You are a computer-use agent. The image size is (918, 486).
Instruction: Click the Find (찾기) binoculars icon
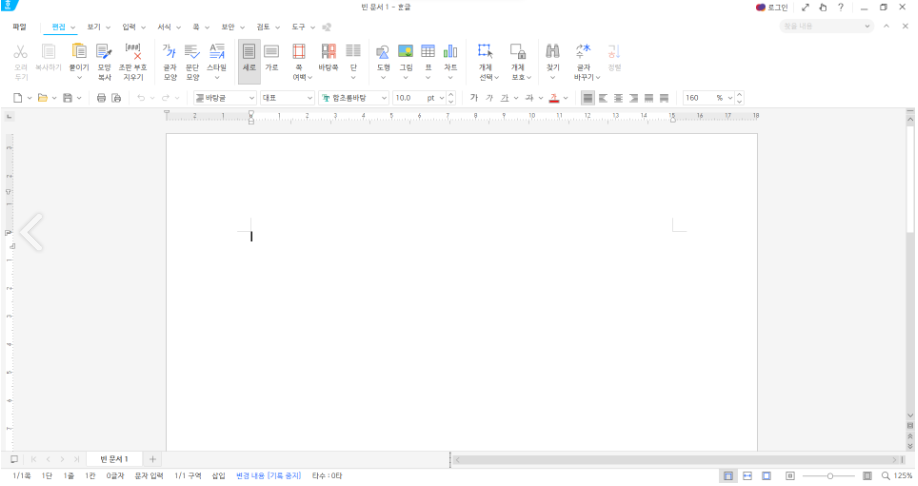pyautogui.click(x=553, y=52)
